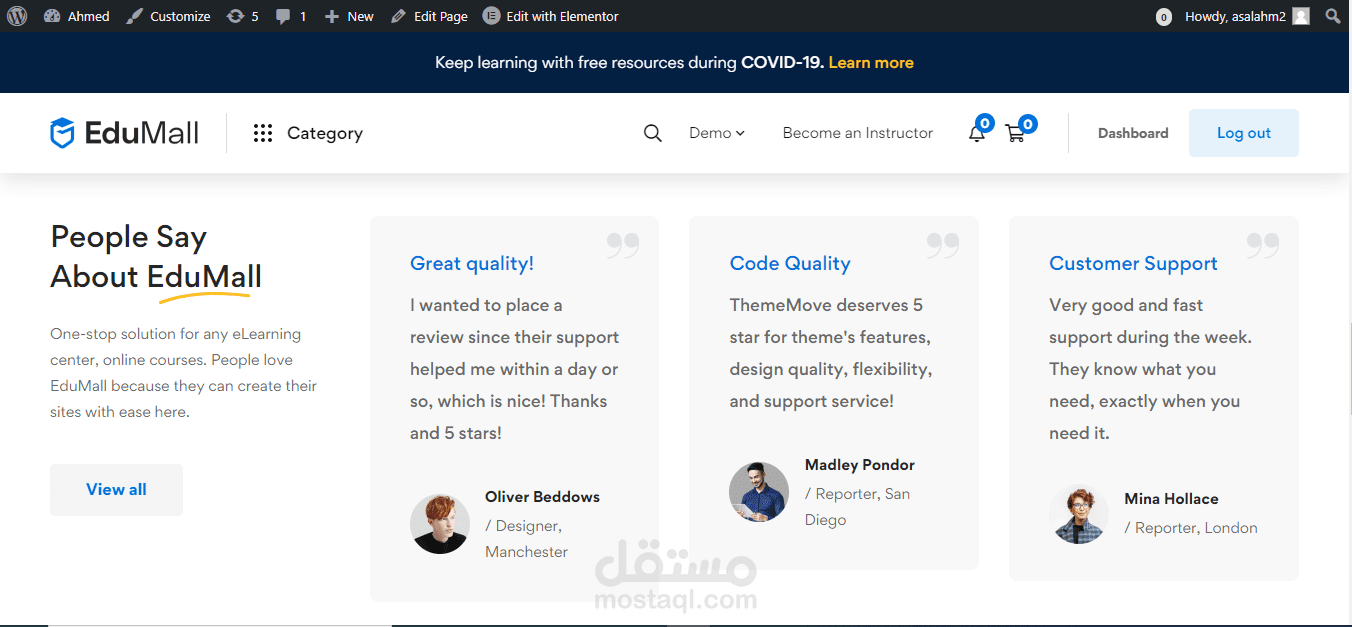This screenshot has width=1352, height=627.
Task: Open the WordPress logo menu
Action: click(x=17, y=16)
